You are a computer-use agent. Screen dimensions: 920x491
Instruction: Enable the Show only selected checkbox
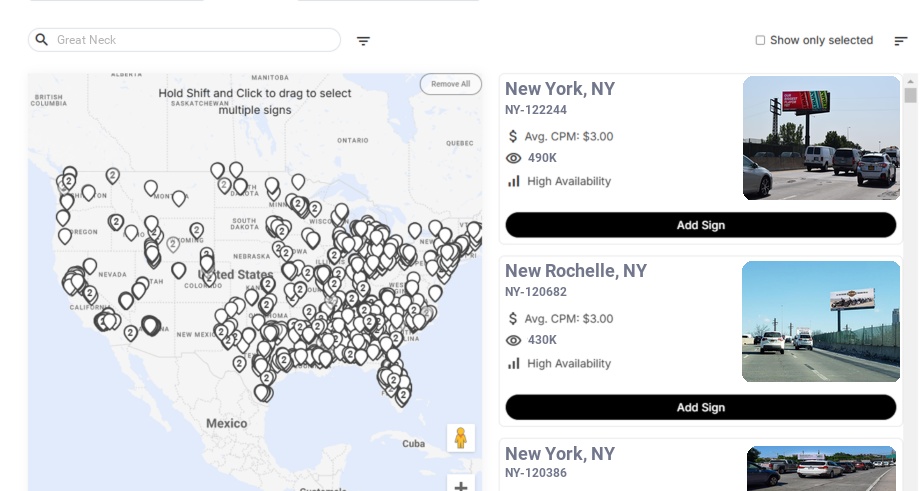tap(760, 41)
